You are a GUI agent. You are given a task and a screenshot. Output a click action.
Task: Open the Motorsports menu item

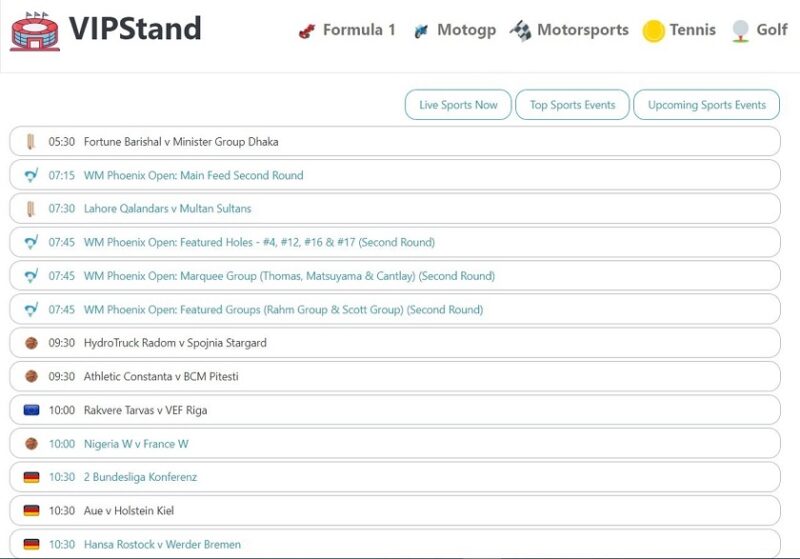tap(583, 30)
